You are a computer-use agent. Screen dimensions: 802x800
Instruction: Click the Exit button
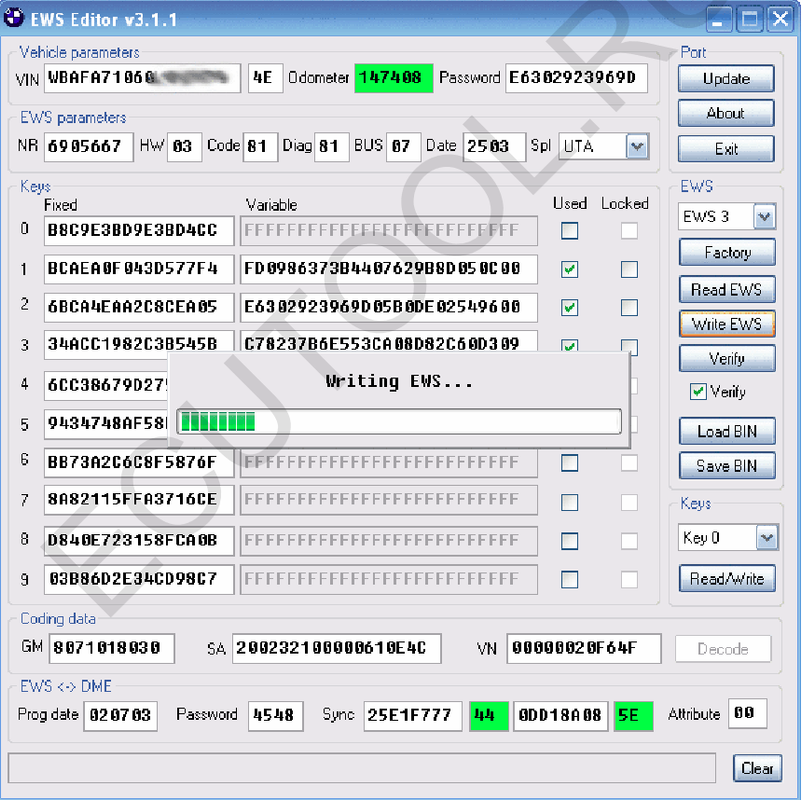coord(726,148)
